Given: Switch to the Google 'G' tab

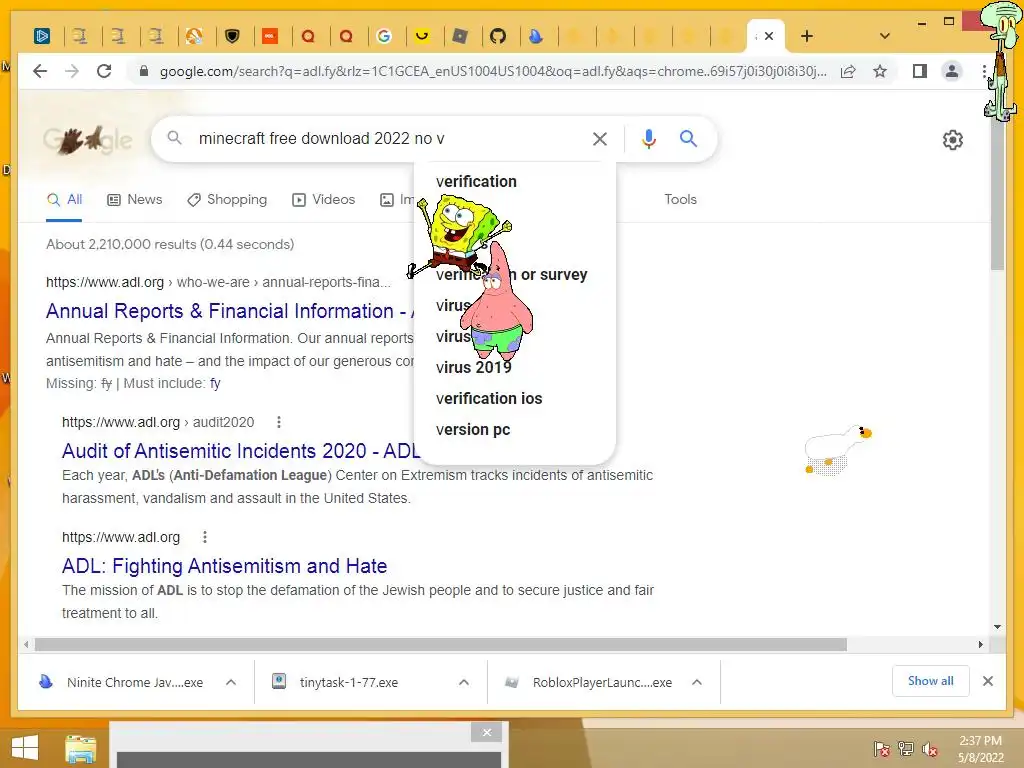Looking at the screenshot, I should (x=384, y=36).
